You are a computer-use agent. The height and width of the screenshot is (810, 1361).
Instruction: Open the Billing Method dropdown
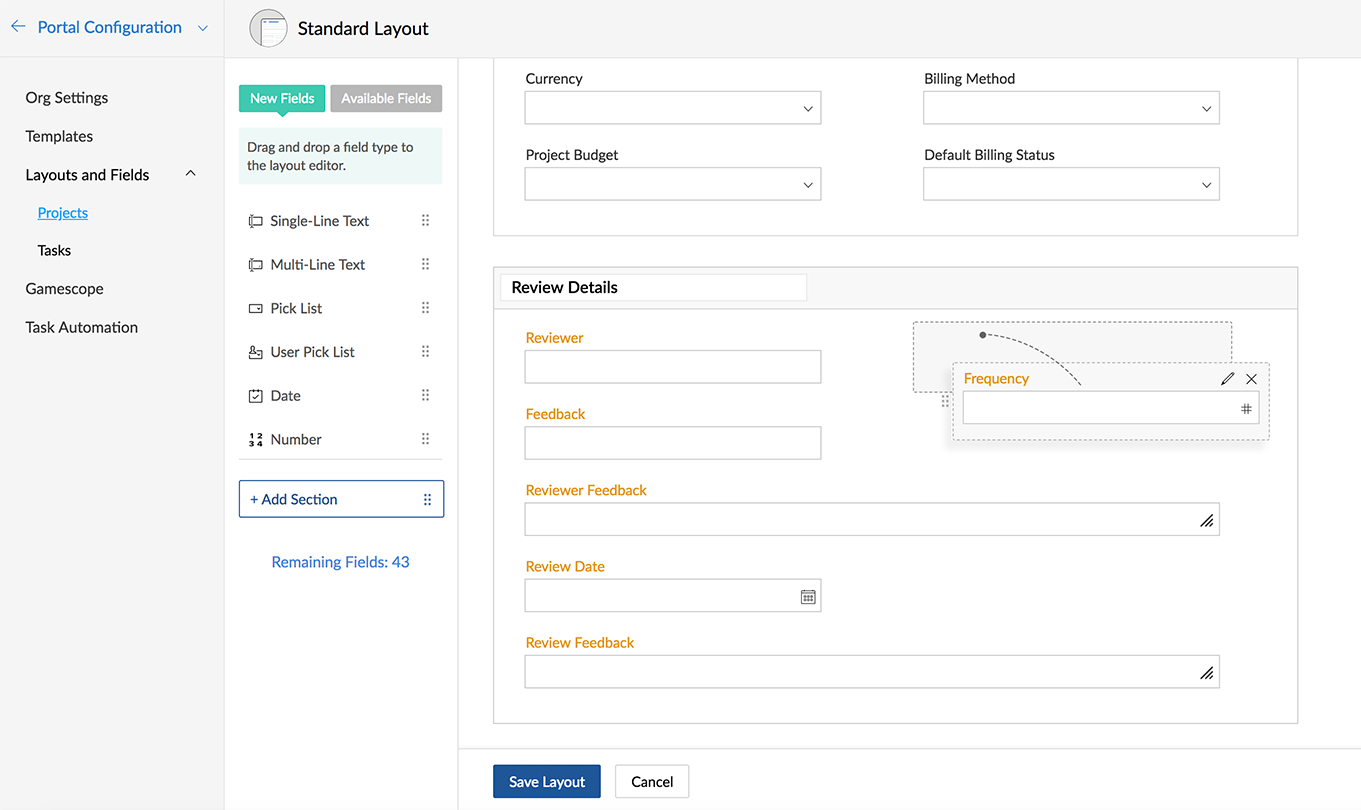1071,108
